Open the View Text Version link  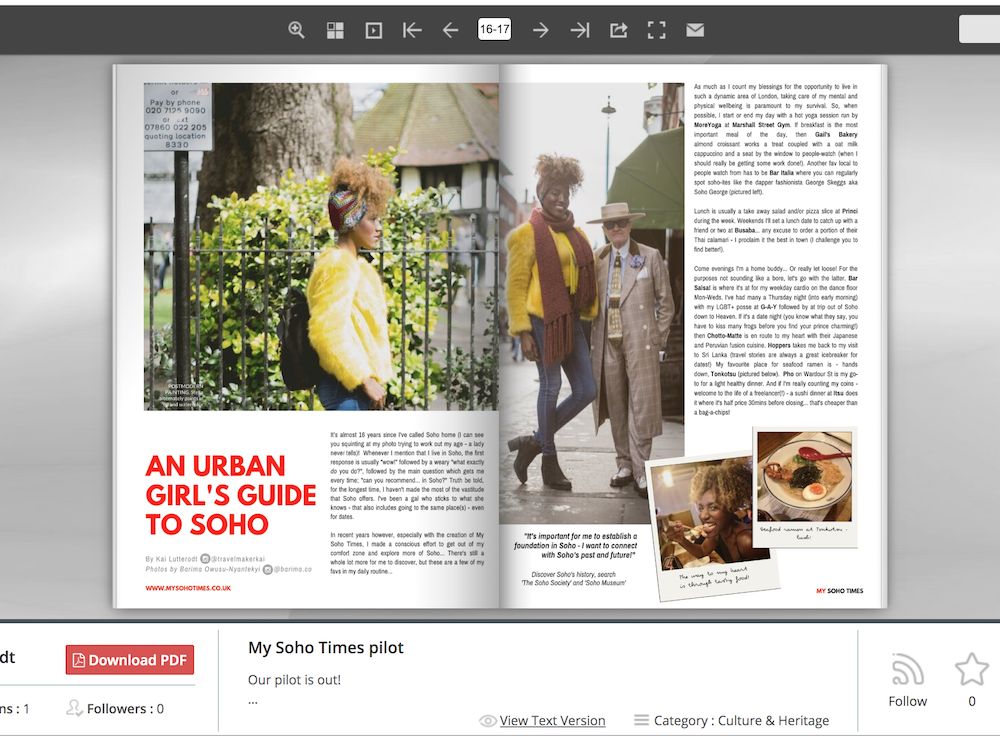tap(552, 720)
